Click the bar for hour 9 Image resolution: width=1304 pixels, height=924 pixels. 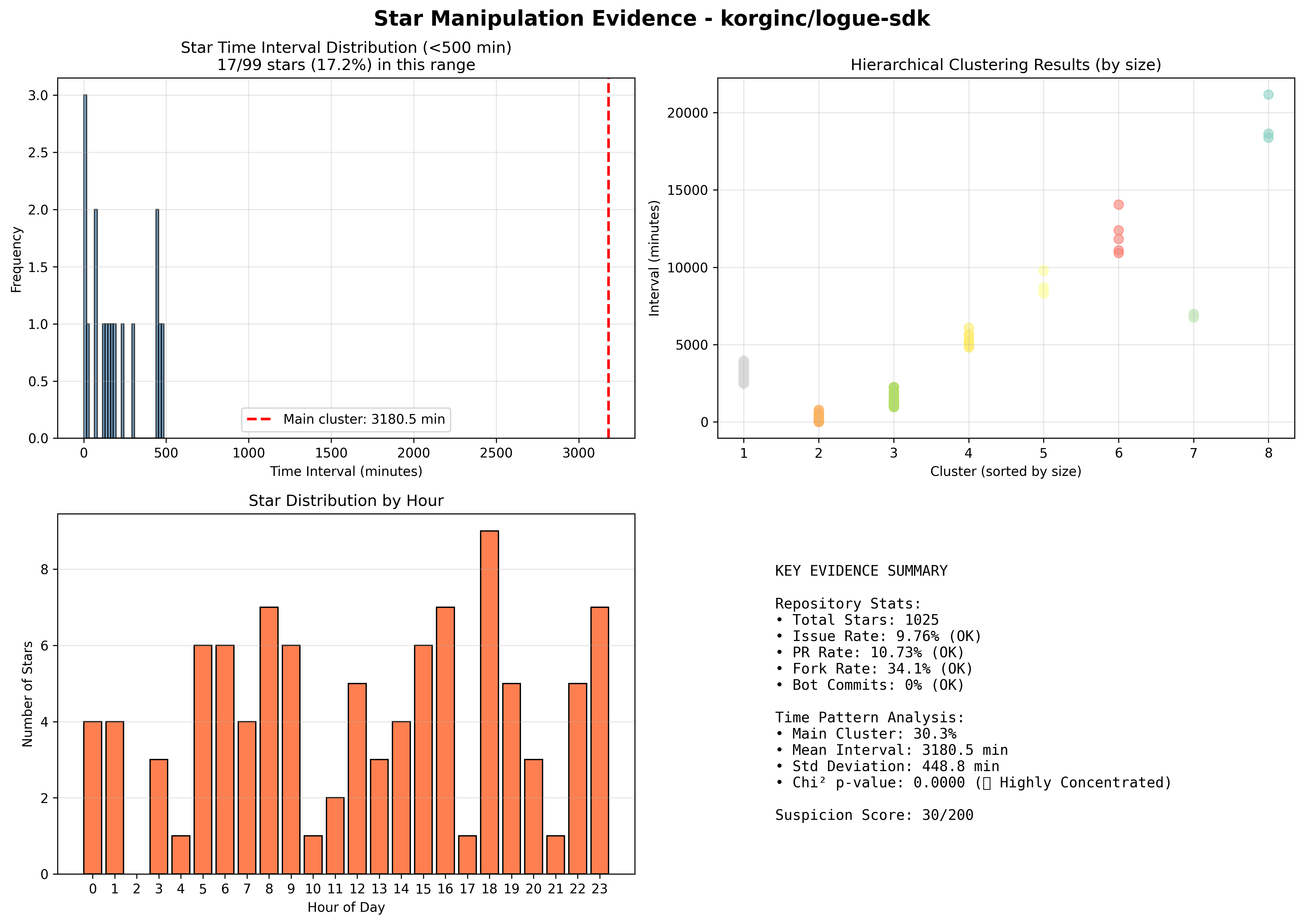tap(291, 760)
